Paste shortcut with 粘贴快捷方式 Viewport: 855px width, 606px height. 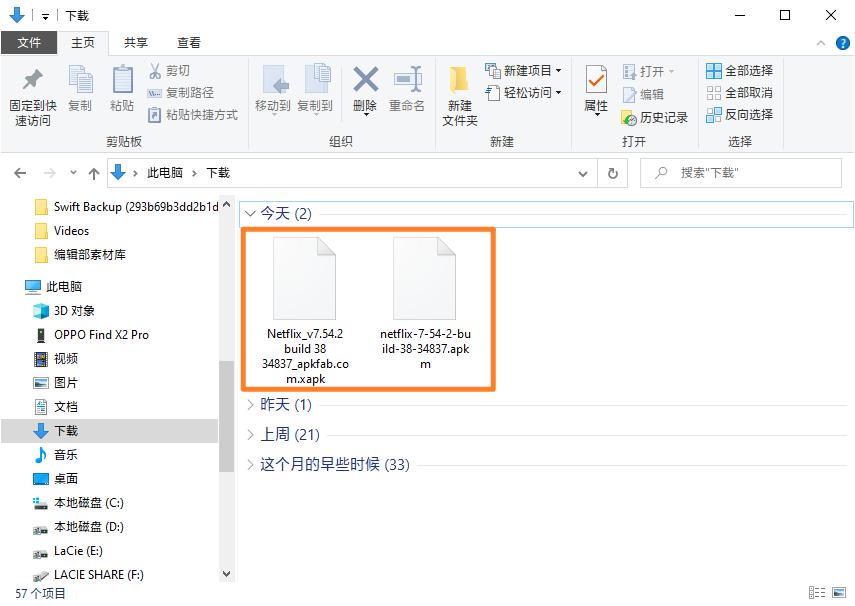pyautogui.click(x=193, y=115)
